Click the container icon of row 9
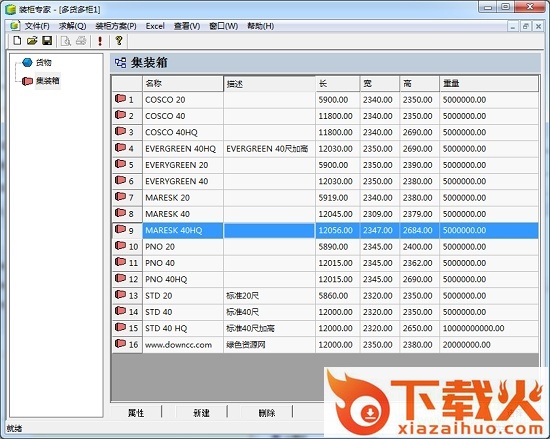 click(120, 229)
